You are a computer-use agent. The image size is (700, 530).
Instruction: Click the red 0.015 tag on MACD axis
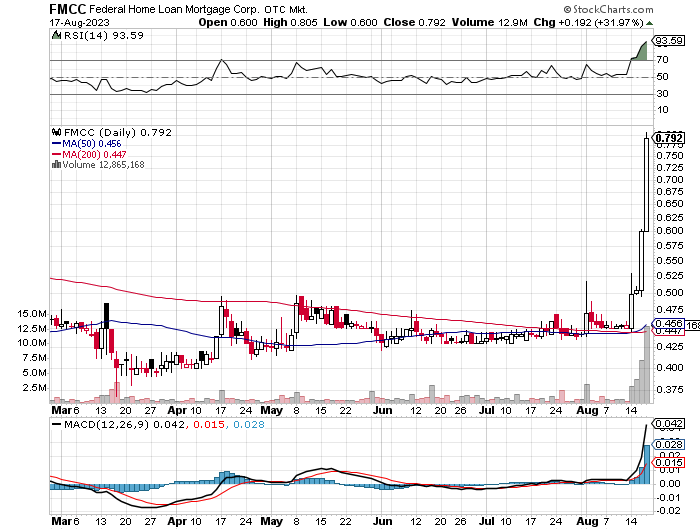click(668, 463)
